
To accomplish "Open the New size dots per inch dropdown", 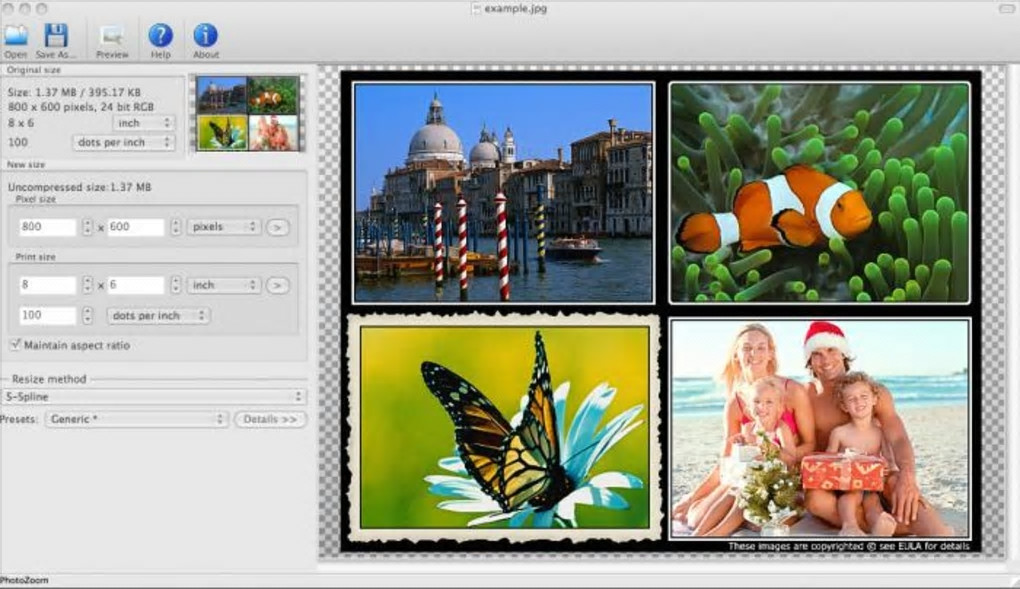I will [158, 315].
